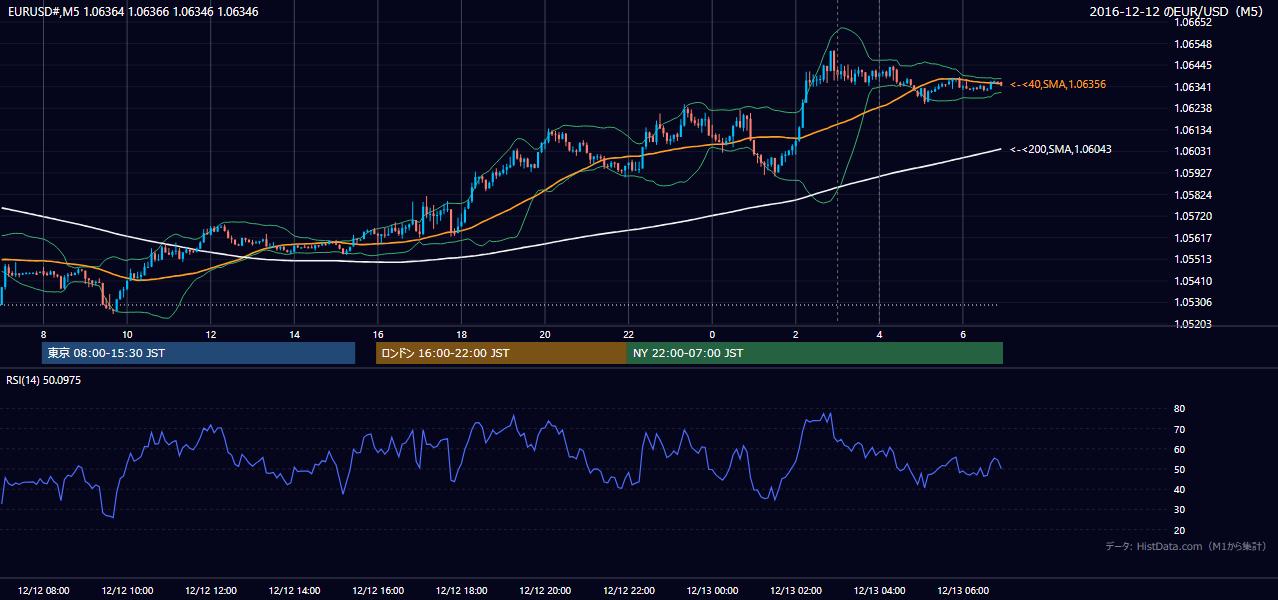Click the 12/13 04:00 time label
Image resolution: width=1278 pixels, height=600 pixels.
(x=880, y=591)
